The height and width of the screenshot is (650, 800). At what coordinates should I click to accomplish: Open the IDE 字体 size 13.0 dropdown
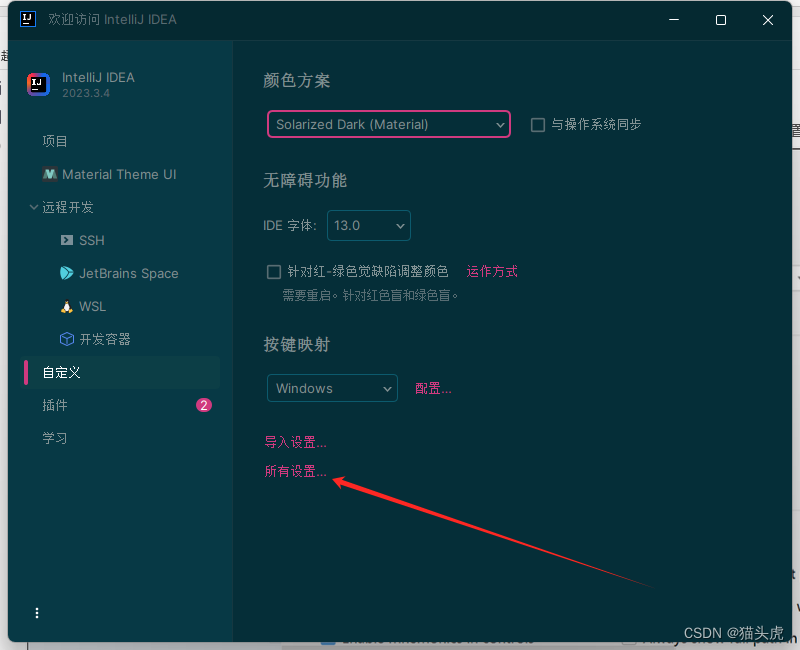click(x=369, y=226)
